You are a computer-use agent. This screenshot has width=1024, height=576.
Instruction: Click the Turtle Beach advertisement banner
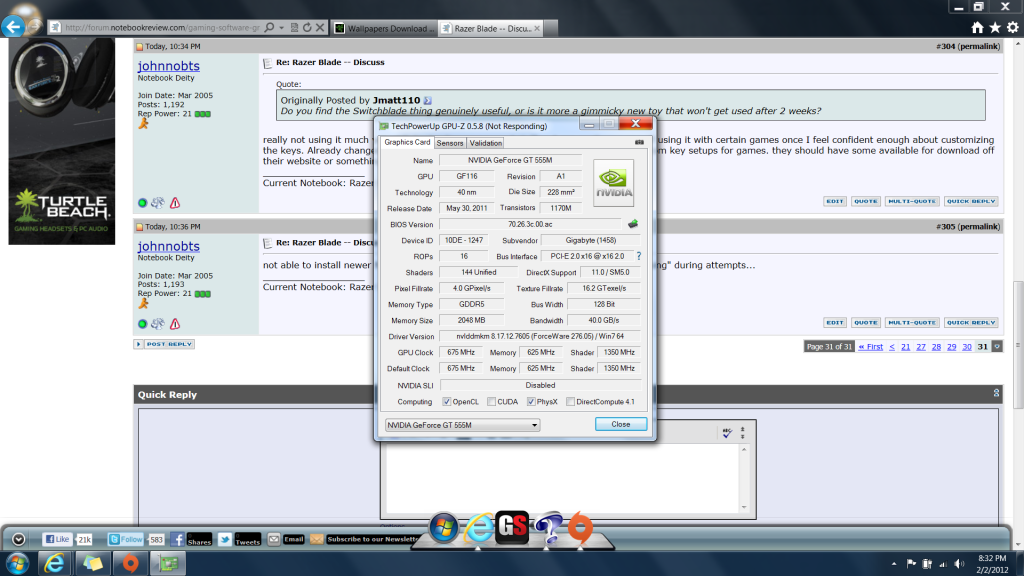[x=61, y=141]
